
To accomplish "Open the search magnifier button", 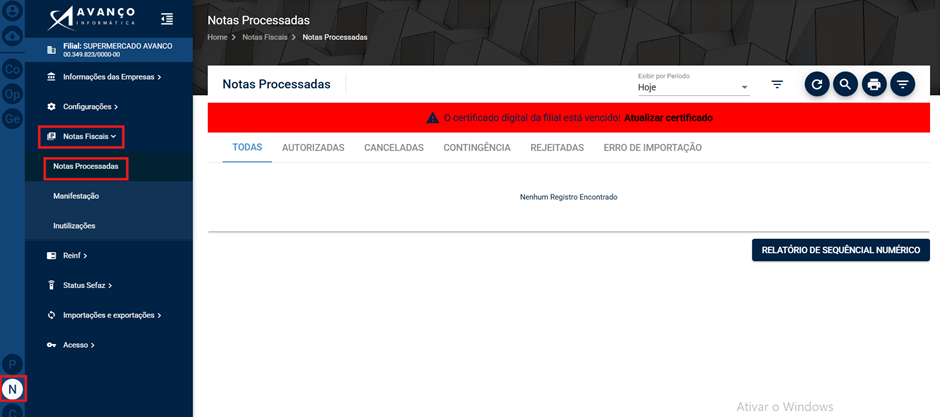I will [845, 84].
